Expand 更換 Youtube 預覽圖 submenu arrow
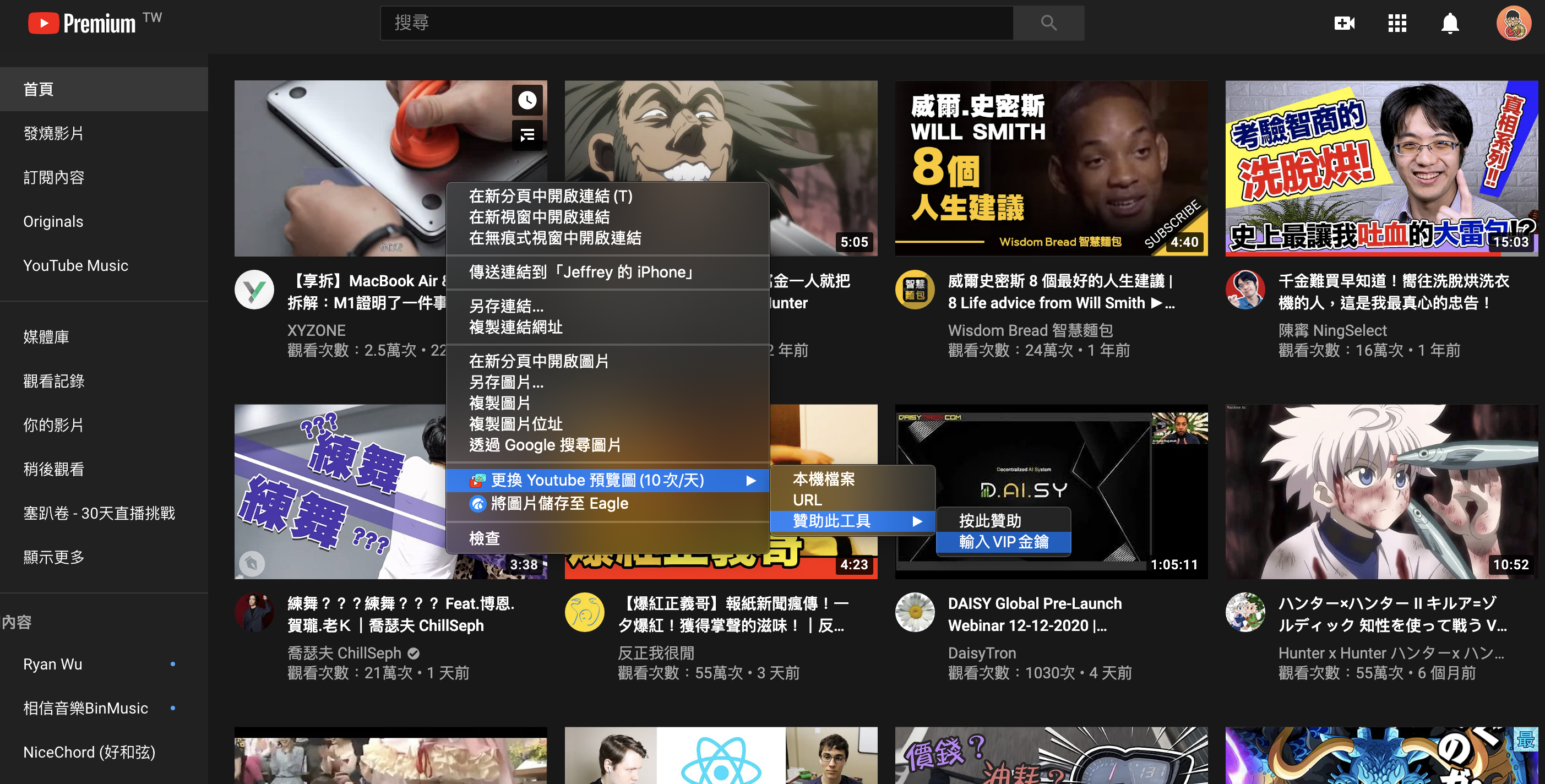1545x784 pixels. click(x=750, y=481)
